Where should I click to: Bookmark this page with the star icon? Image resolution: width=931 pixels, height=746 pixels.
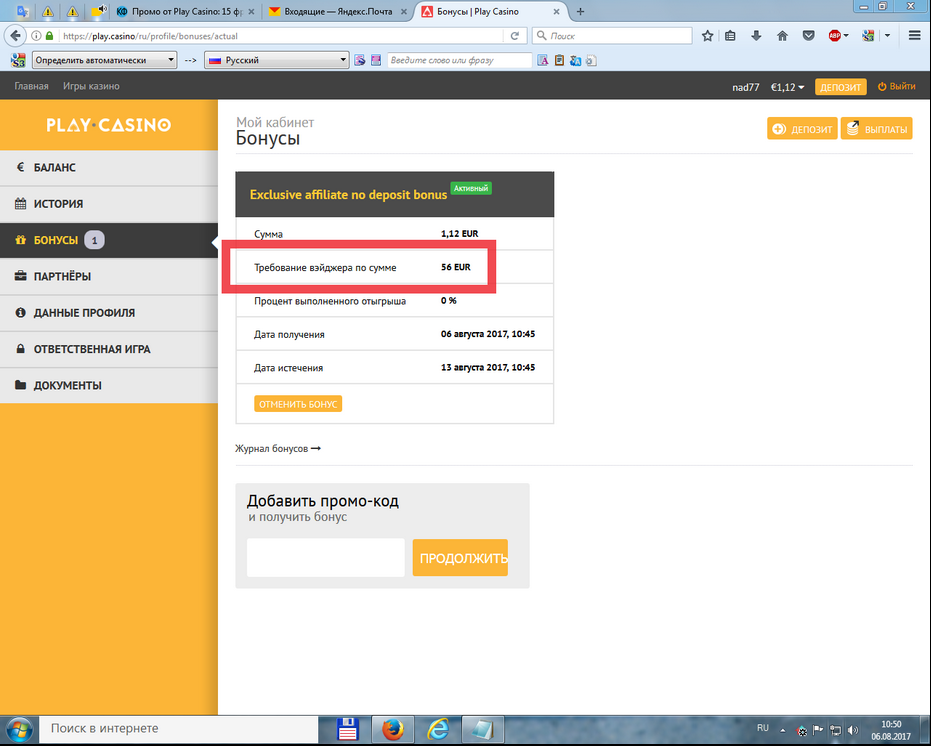707,36
